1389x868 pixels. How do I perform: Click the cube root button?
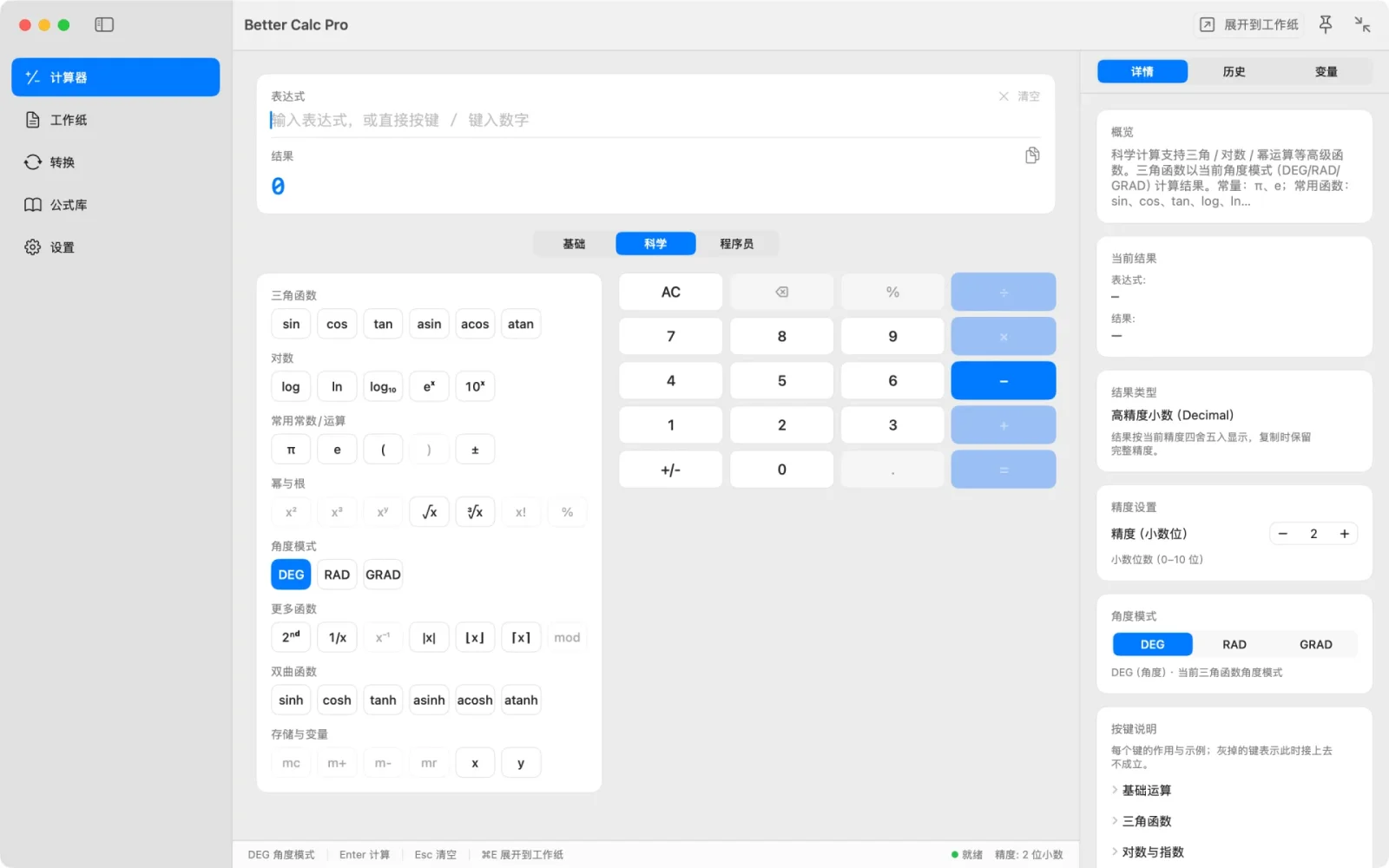[x=475, y=512]
